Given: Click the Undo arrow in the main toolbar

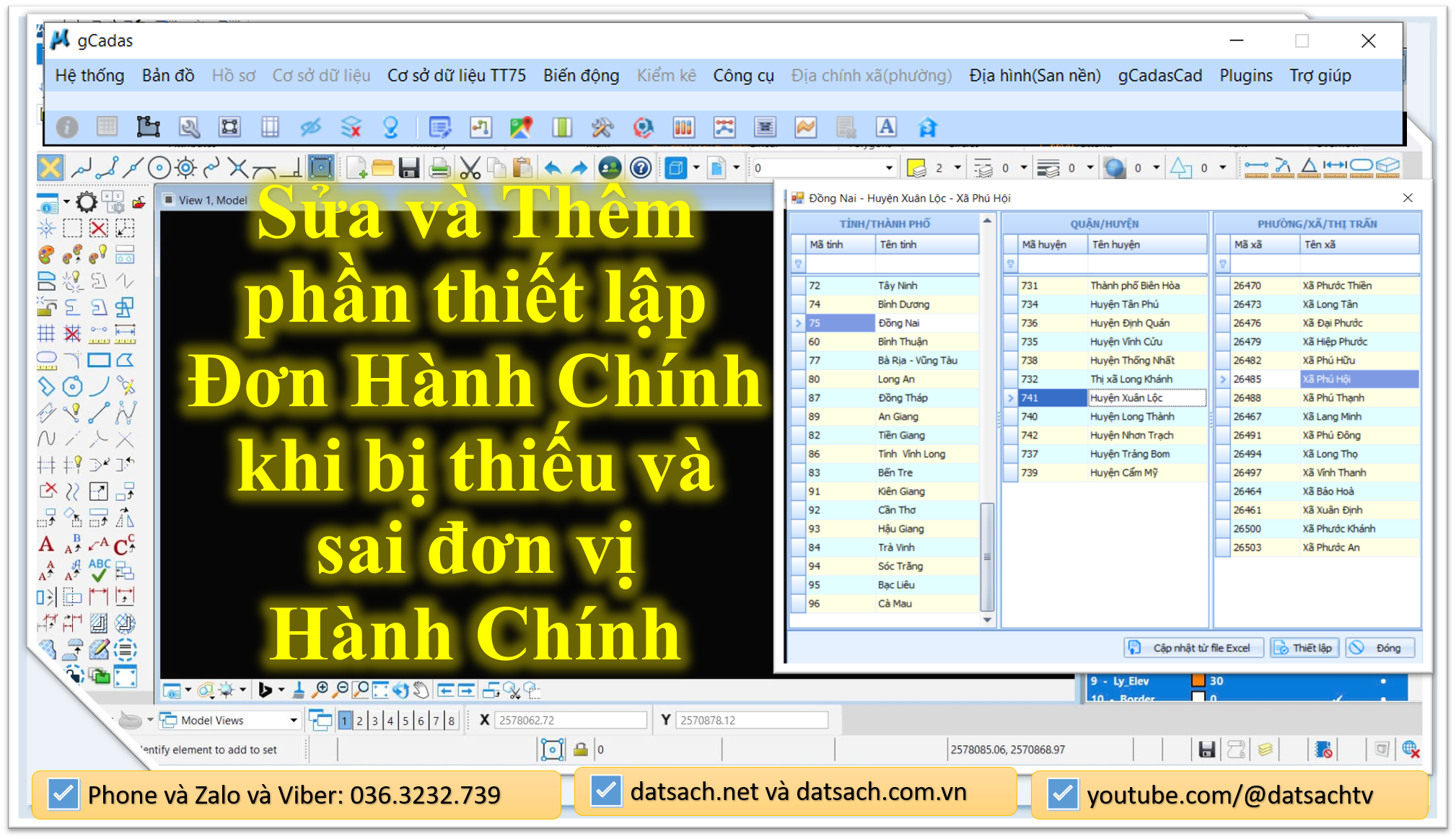Looking at the screenshot, I should pyautogui.click(x=554, y=167).
